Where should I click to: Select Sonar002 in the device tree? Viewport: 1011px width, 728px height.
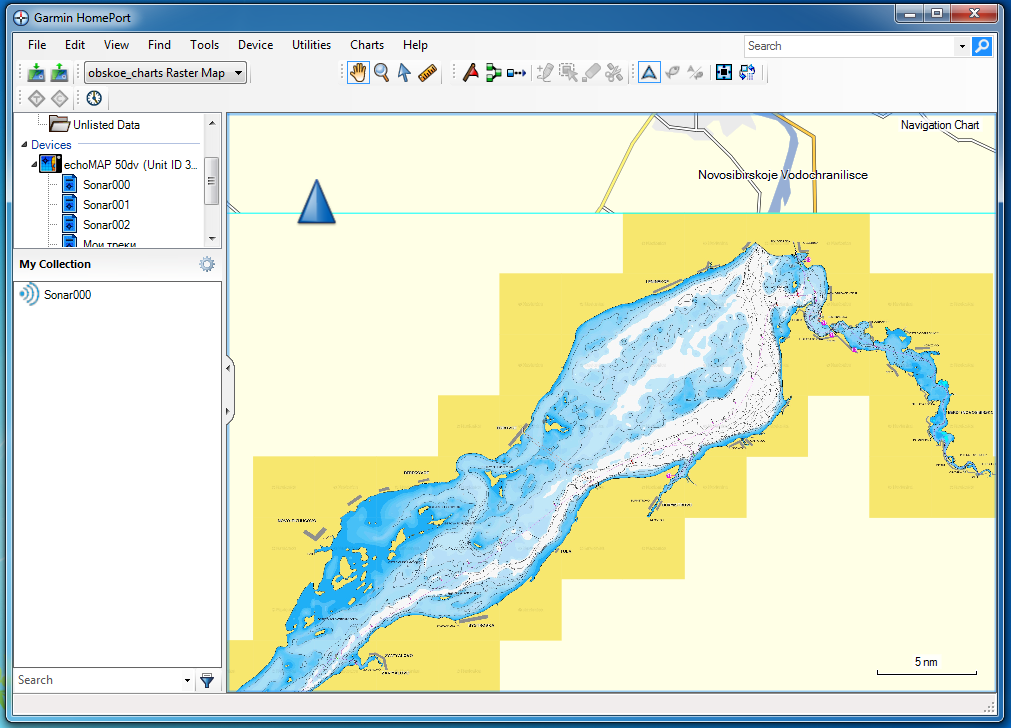coord(96,225)
